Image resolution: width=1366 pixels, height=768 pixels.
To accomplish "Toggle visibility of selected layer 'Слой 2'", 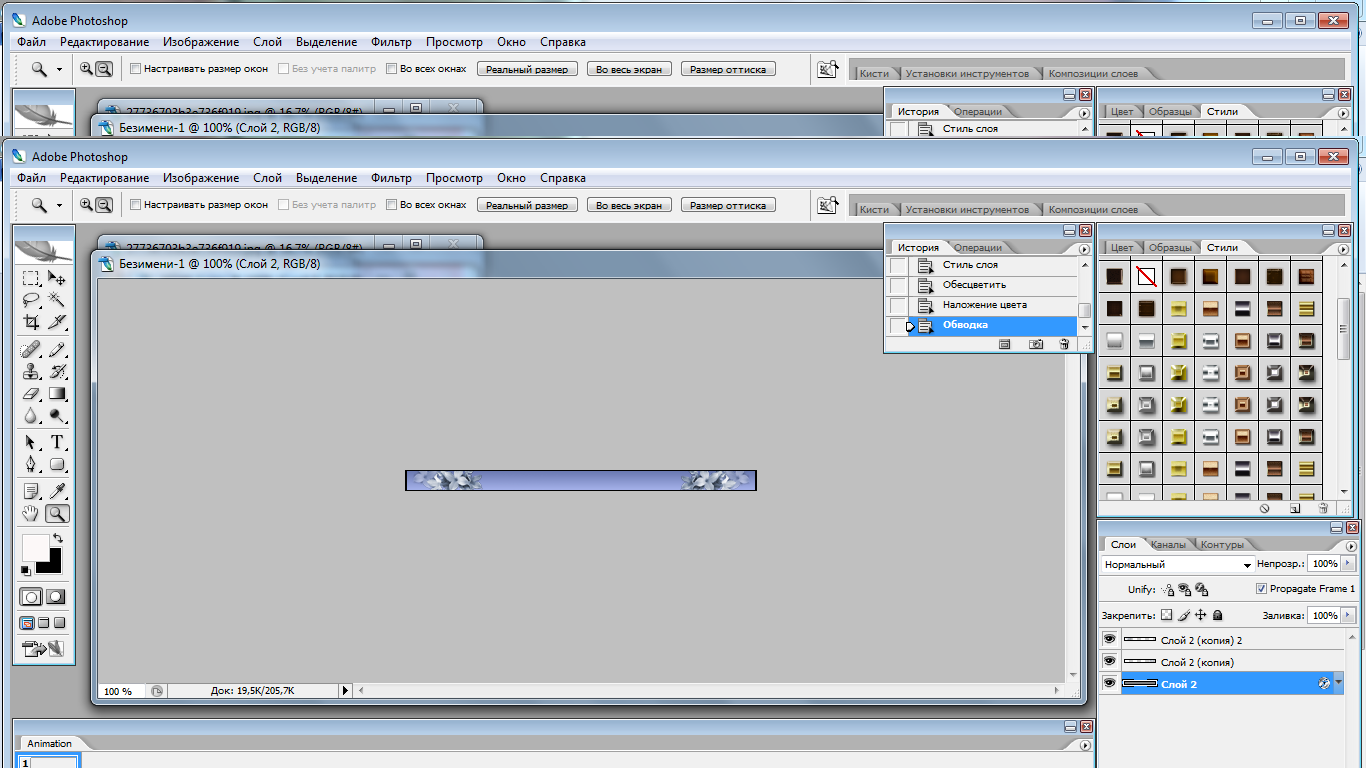I will 1109,684.
